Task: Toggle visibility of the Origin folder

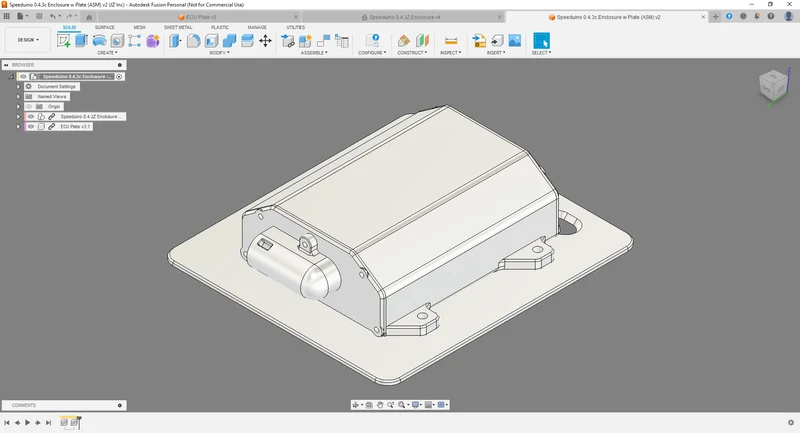Action: click(29, 107)
